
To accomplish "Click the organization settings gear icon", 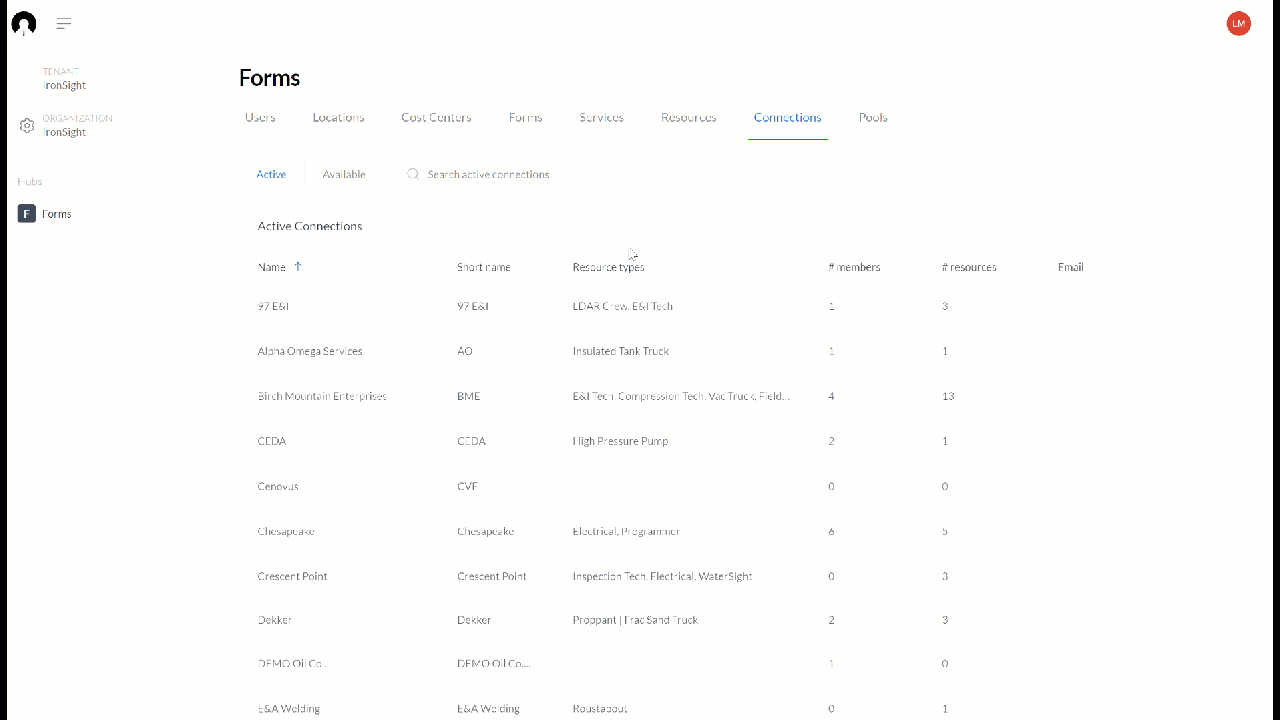I will coord(27,125).
